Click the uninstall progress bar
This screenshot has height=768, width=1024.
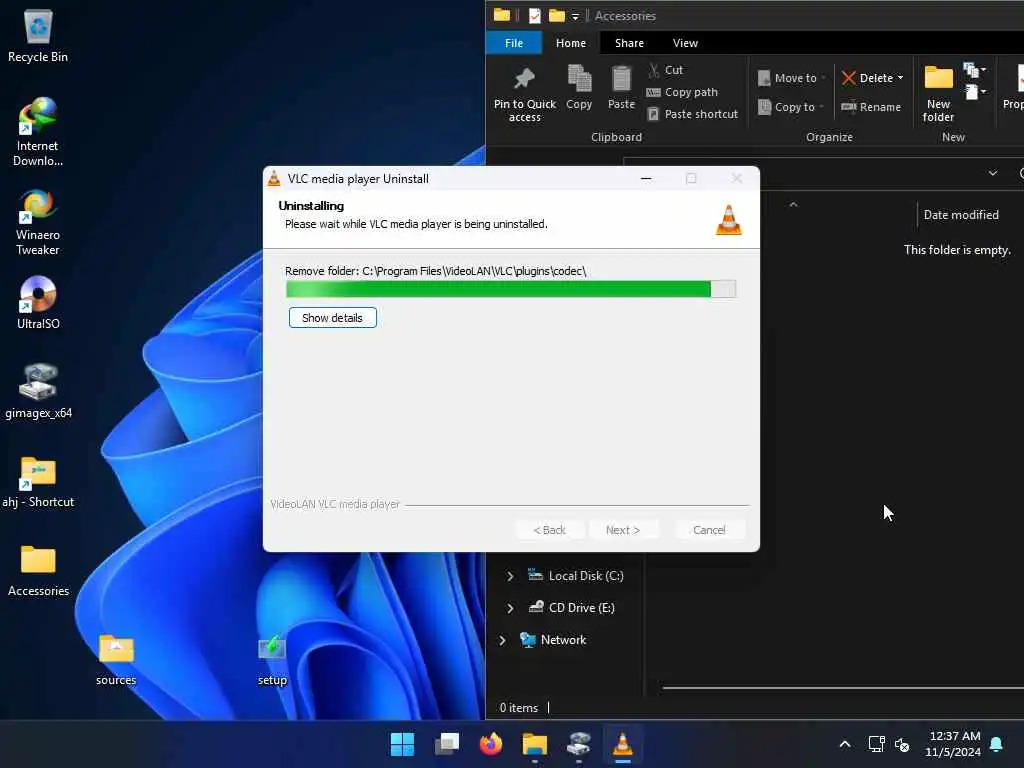coord(511,289)
